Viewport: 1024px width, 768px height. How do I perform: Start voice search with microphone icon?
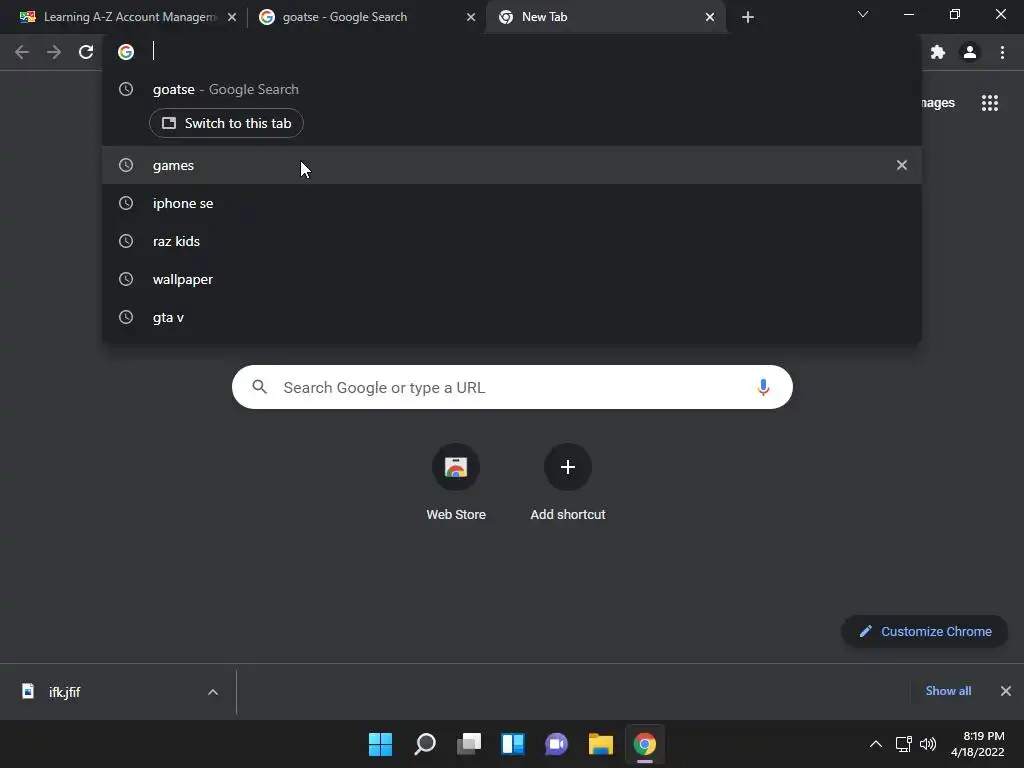[x=763, y=387]
